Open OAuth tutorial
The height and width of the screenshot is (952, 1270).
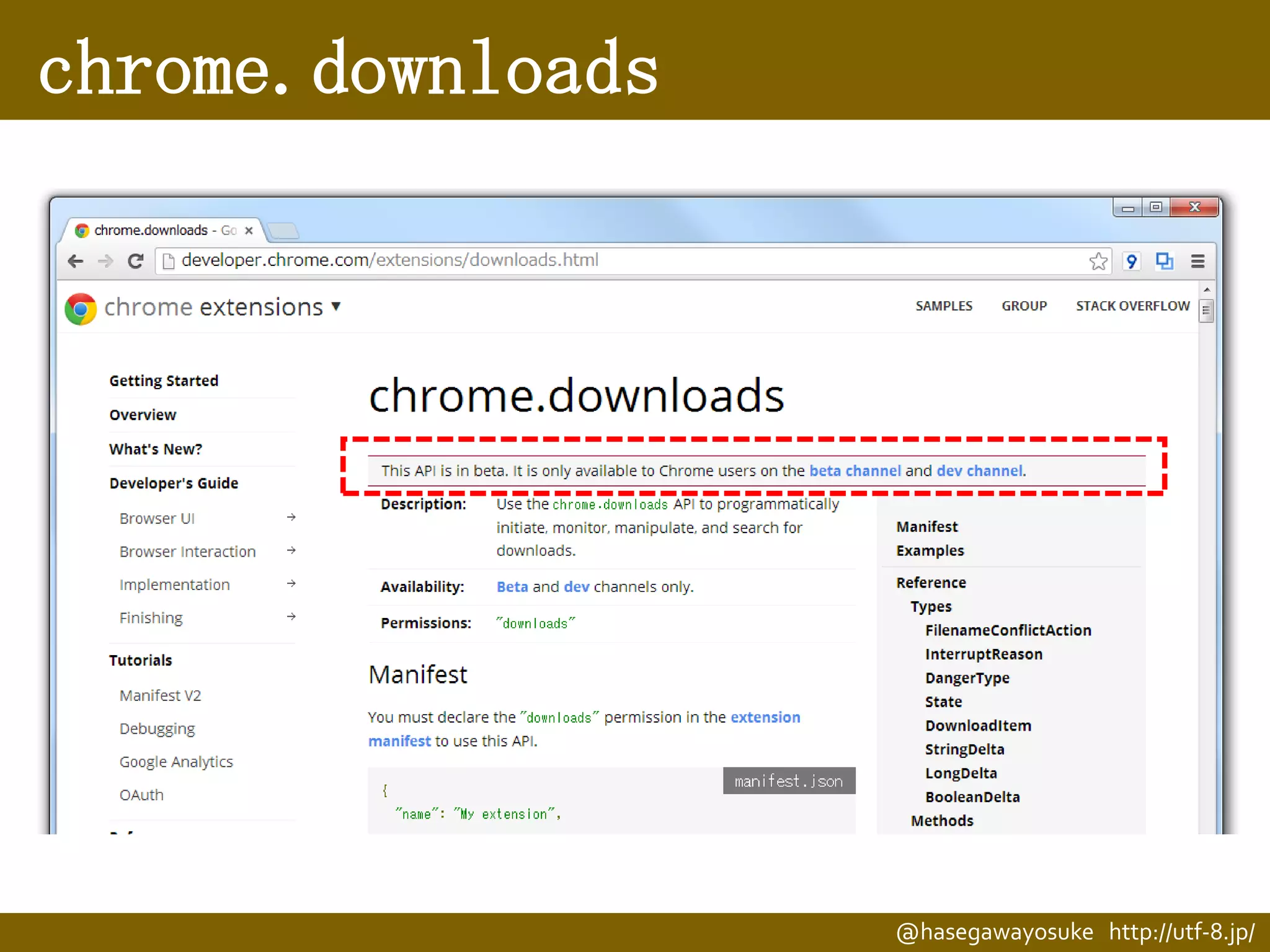click(141, 795)
